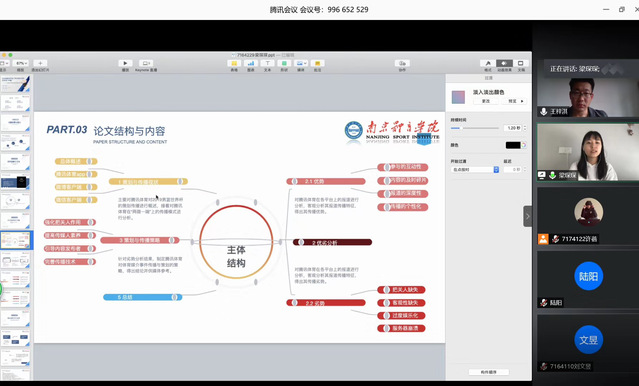
Task: Click the Change transition button
Action: (x=486, y=101)
